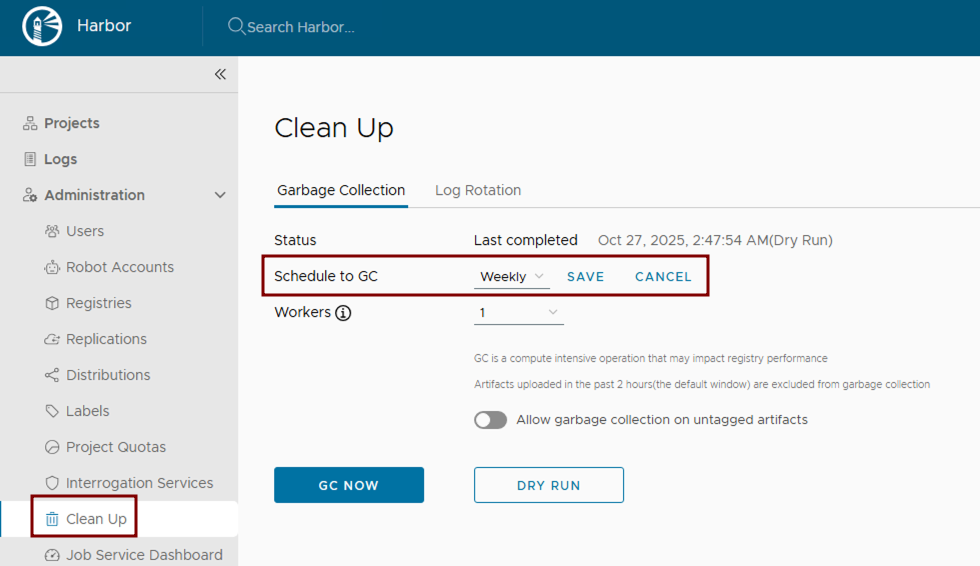Open the Workers count dropdown

point(518,313)
